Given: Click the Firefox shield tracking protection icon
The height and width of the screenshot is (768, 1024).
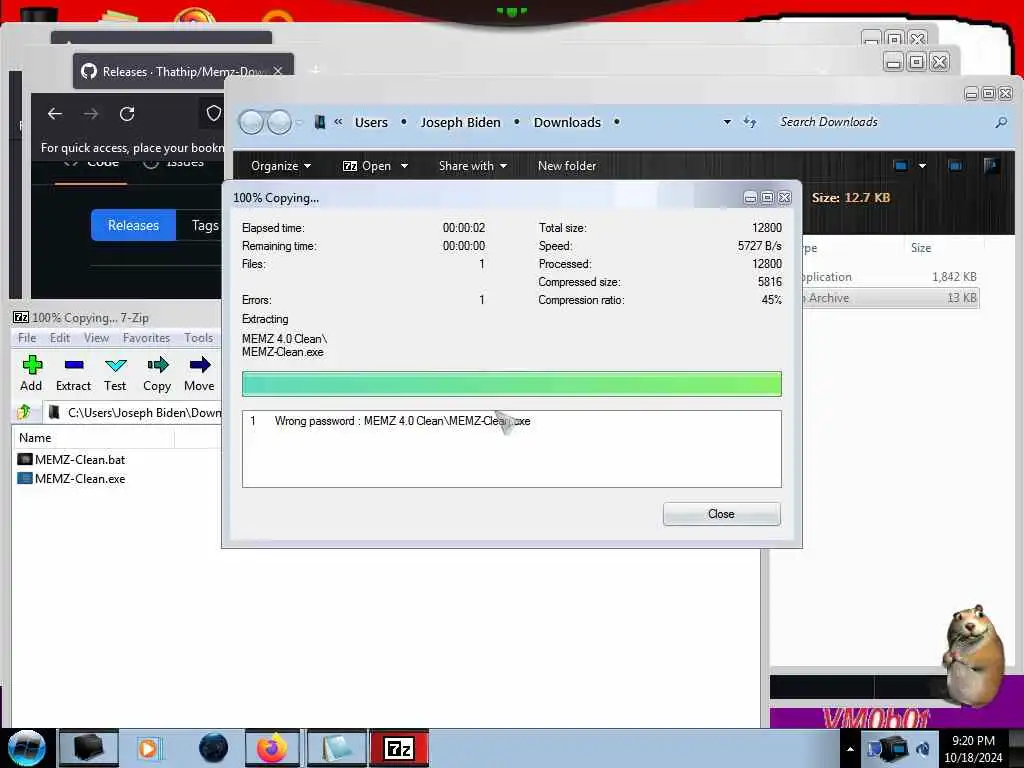Looking at the screenshot, I should pyautogui.click(x=214, y=114).
